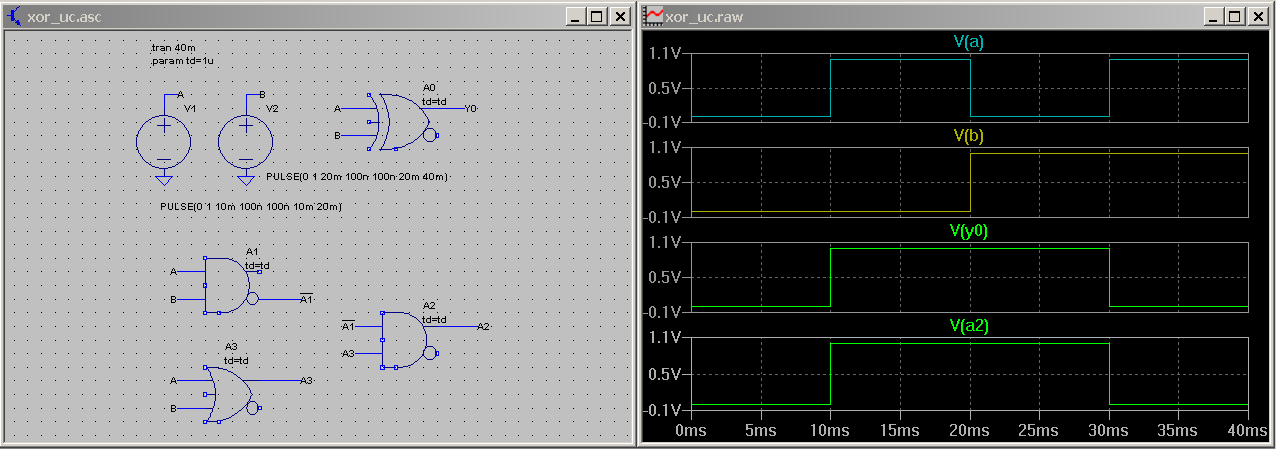
Task: Click the V(y0) trace label
Action: 969,231
